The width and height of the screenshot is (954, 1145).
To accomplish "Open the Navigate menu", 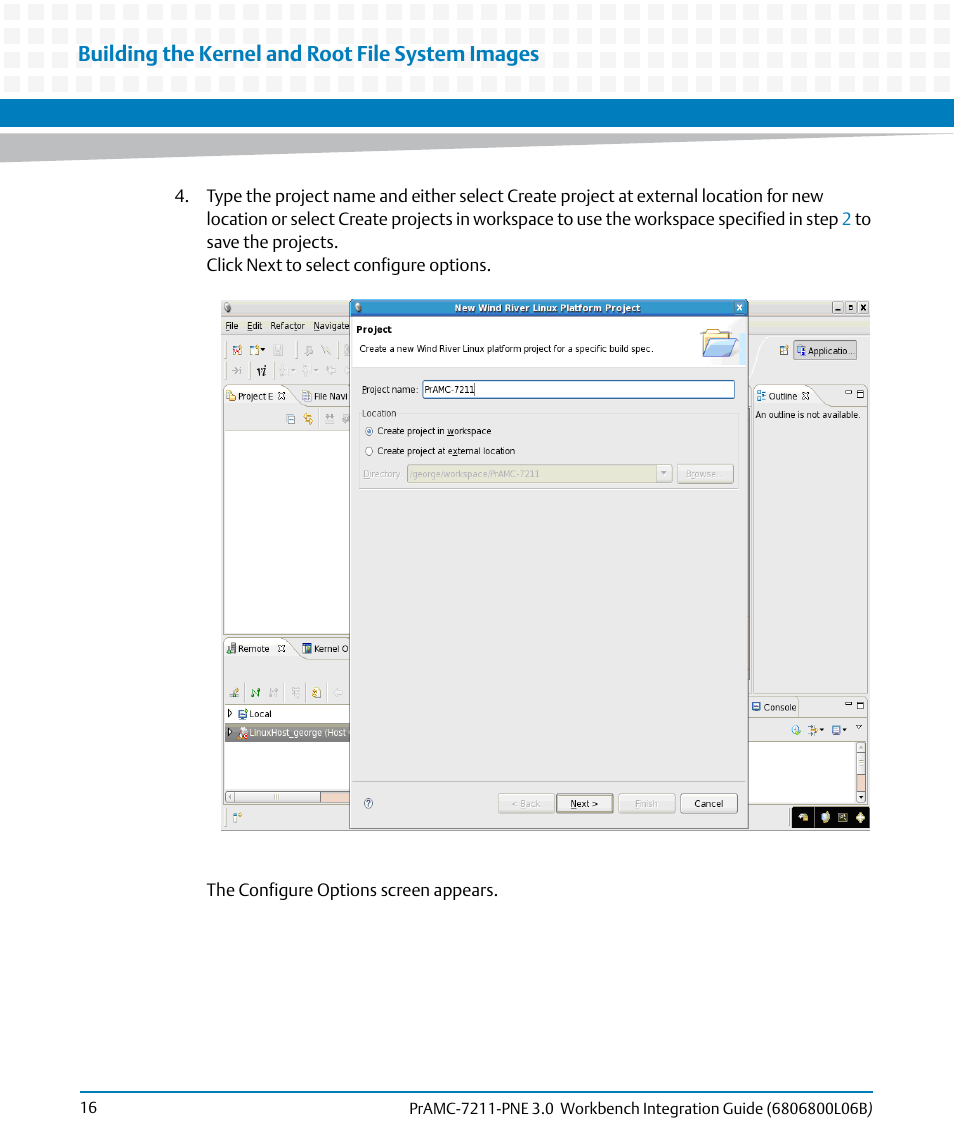I will click(331, 326).
